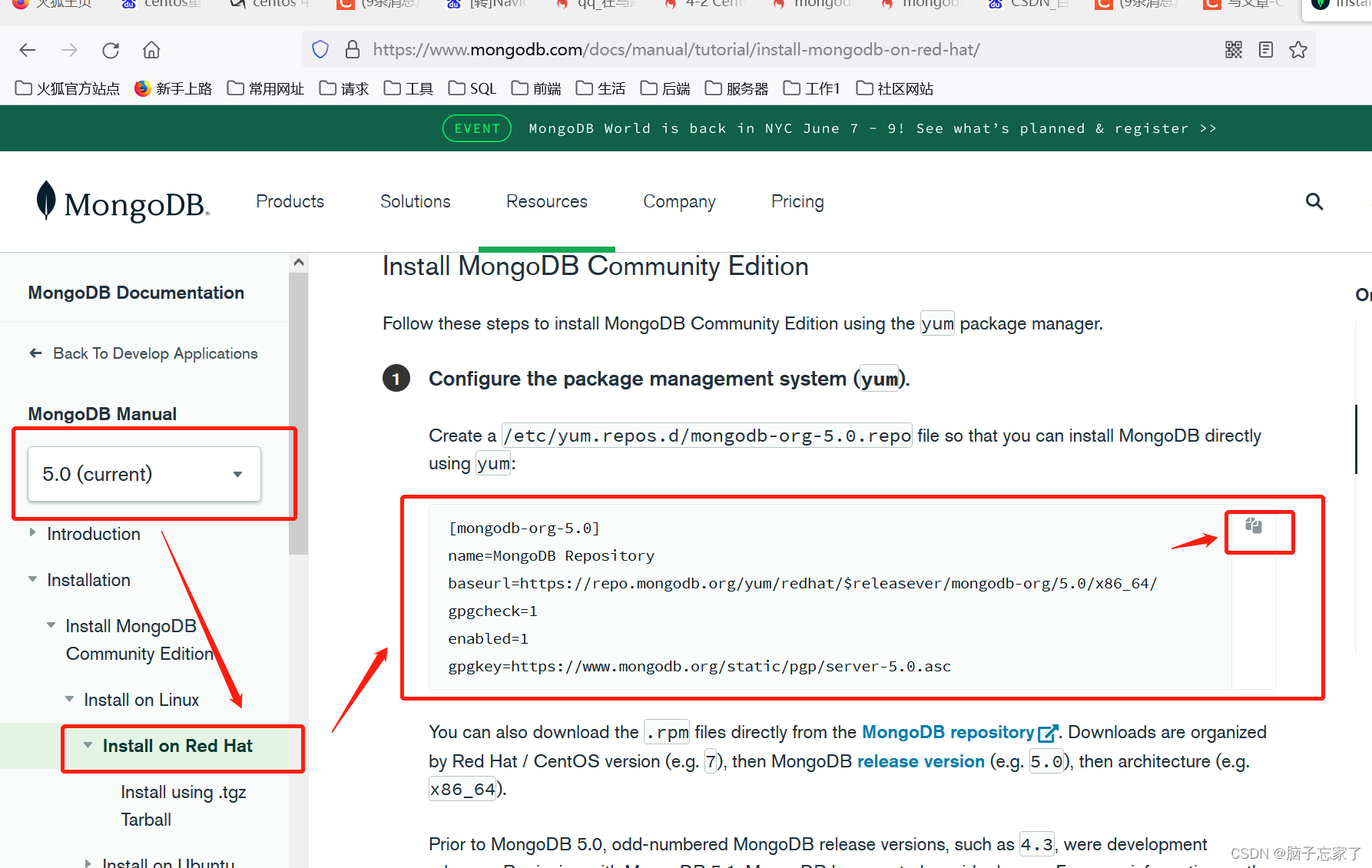Follow the Back To Develop Applications link
Image resolution: width=1372 pixels, height=868 pixels.
point(155,353)
